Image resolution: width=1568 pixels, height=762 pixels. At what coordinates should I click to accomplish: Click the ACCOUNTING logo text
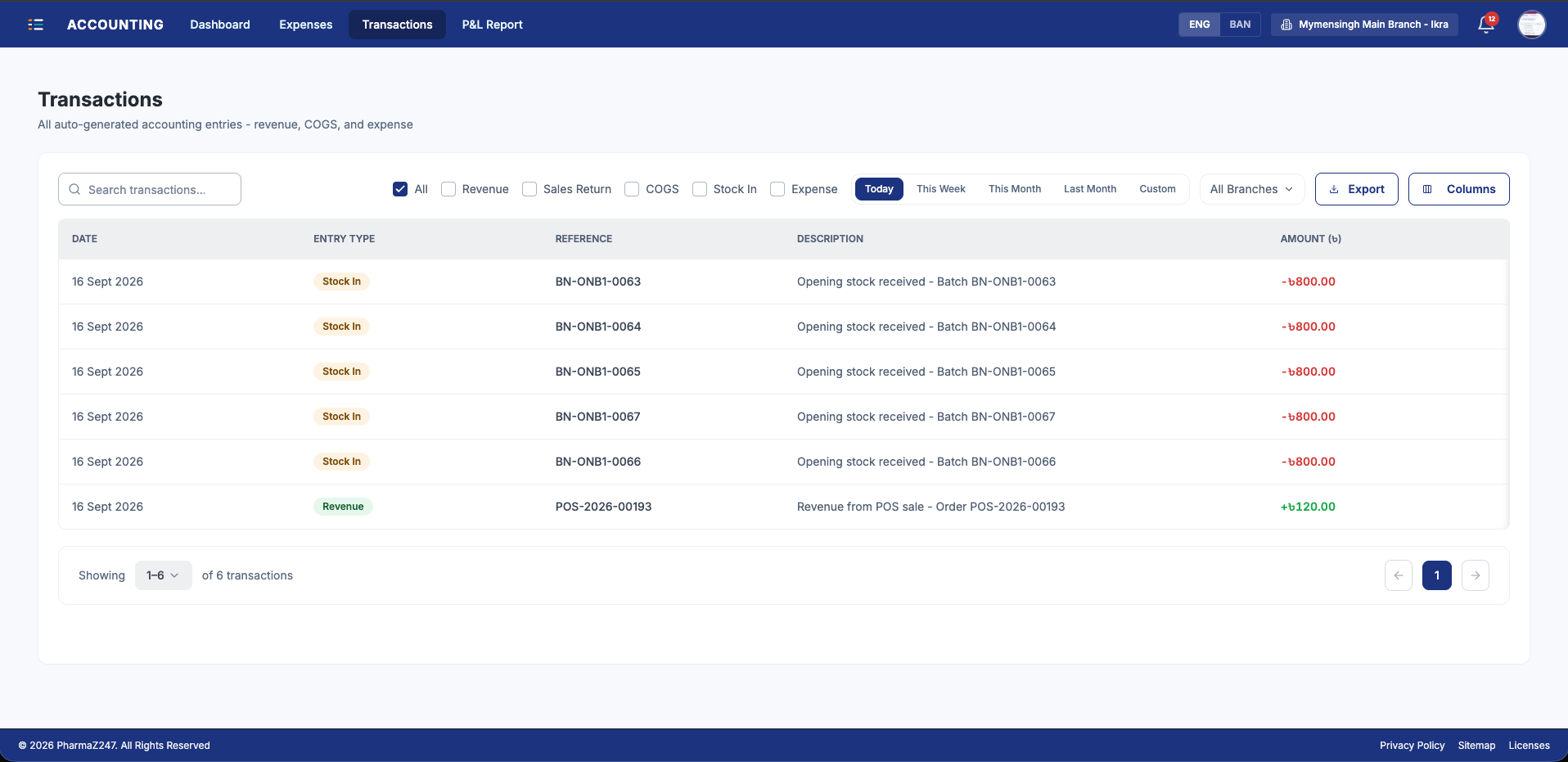coord(115,25)
